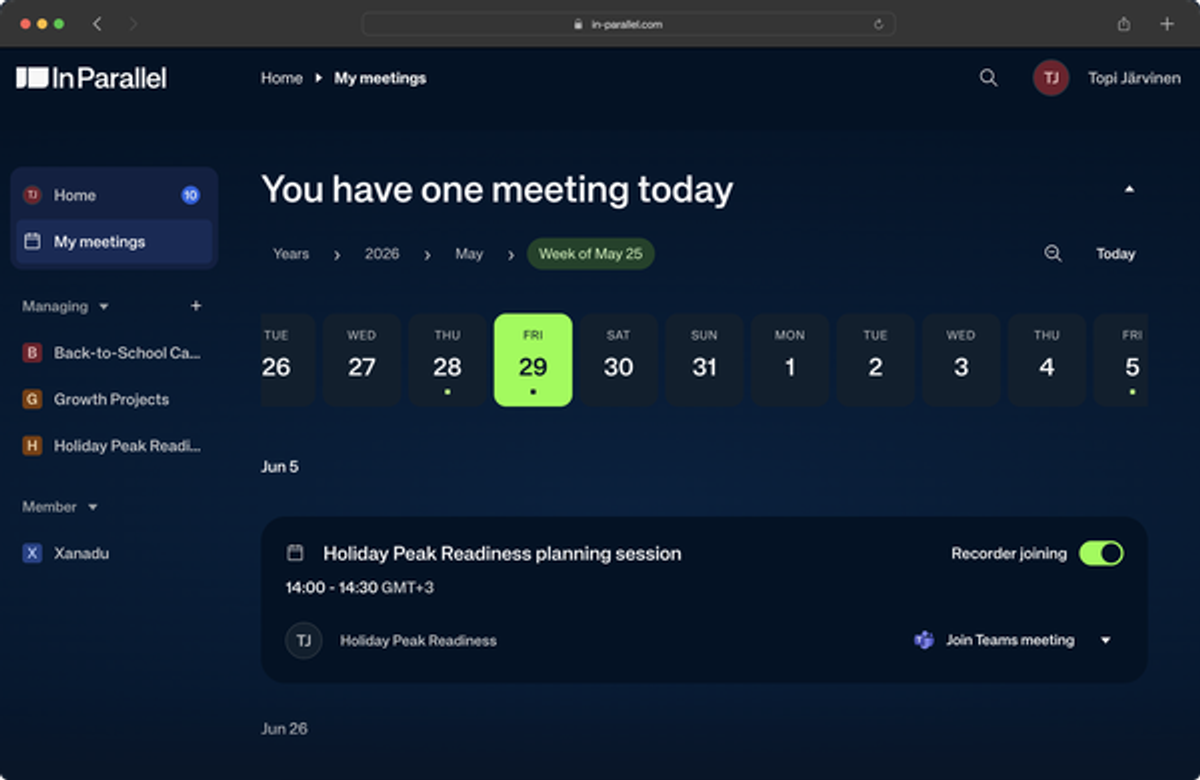Click the plus icon next to Managing
Viewport: 1200px width, 780px height.
point(196,306)
